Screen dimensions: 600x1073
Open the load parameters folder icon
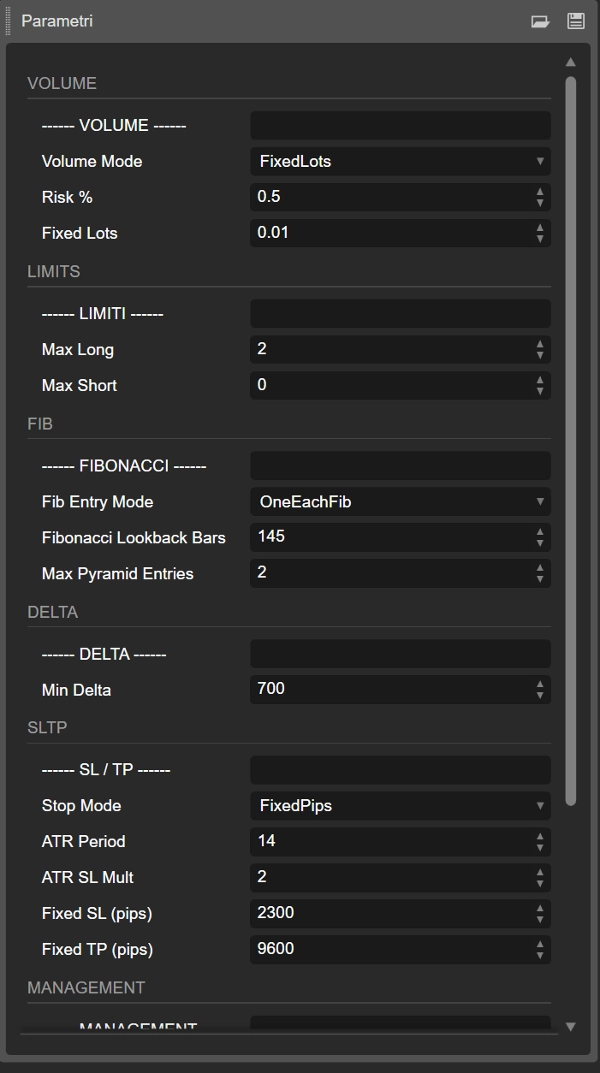point(541,19)
